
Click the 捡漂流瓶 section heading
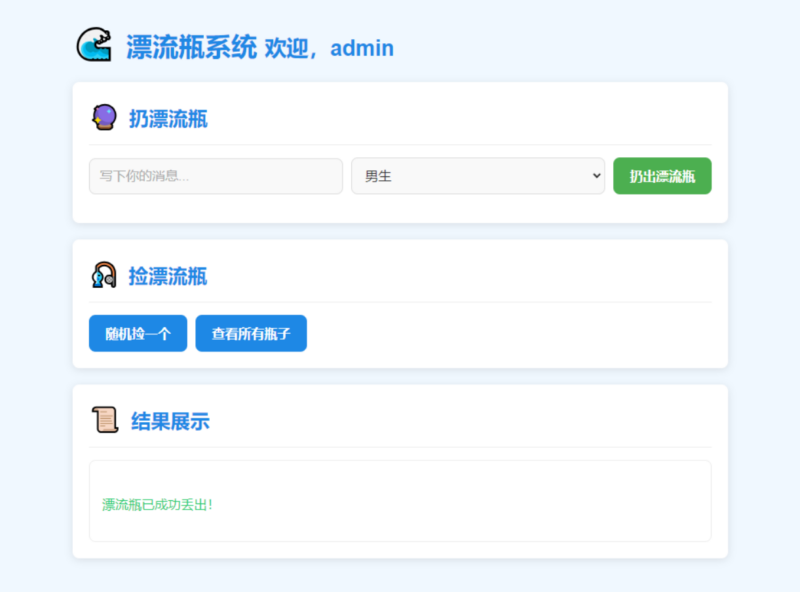[x=168, y=276]
